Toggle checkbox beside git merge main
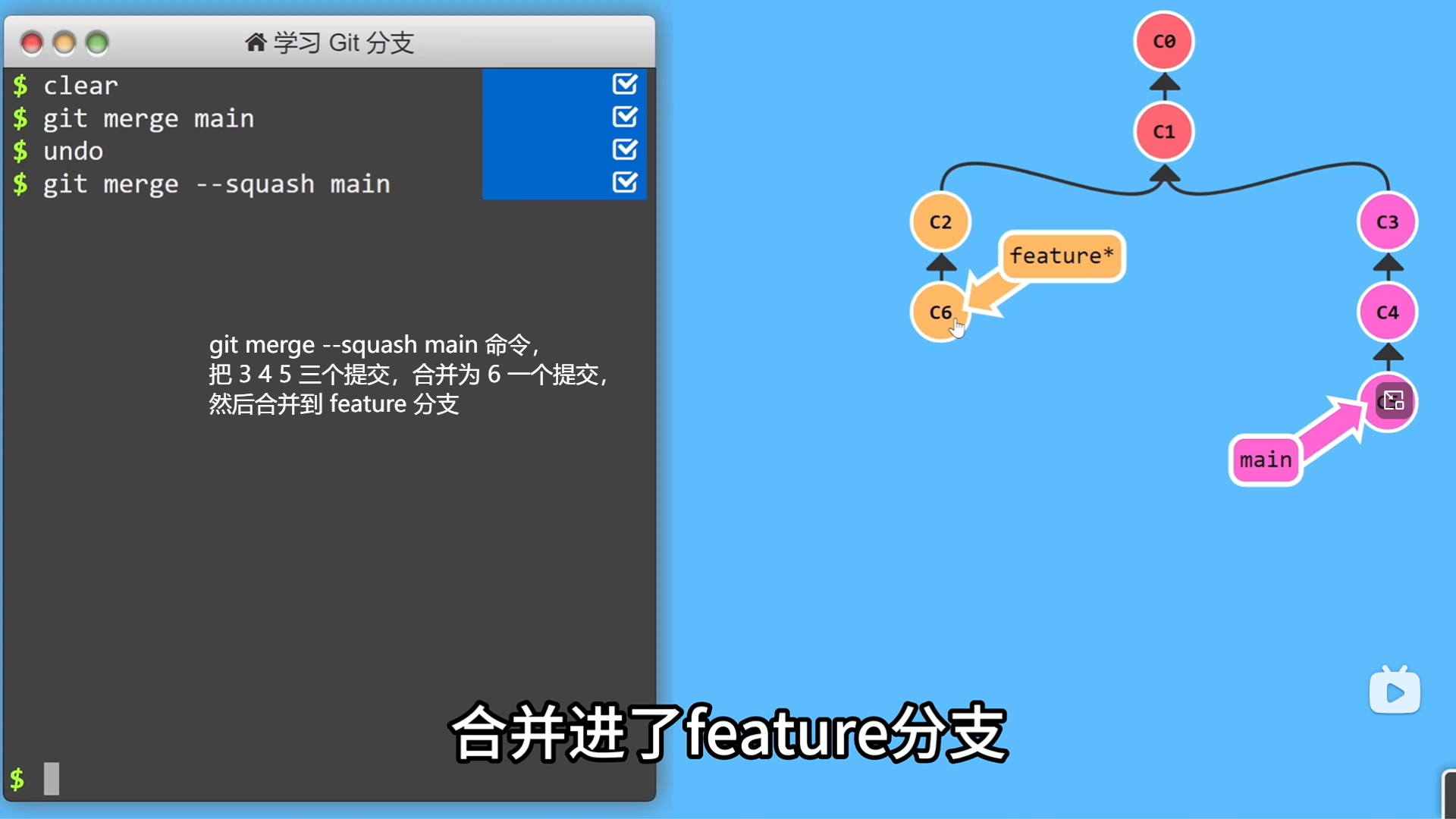 (625, 117)
